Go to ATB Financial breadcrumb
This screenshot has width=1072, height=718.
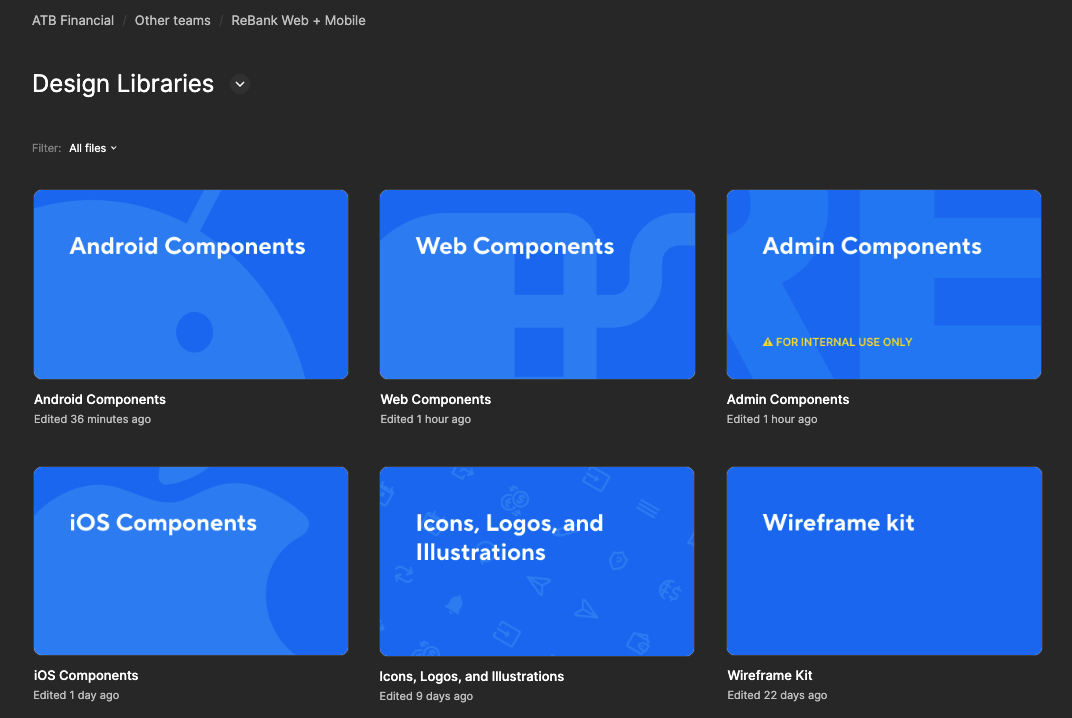(73, 21)
